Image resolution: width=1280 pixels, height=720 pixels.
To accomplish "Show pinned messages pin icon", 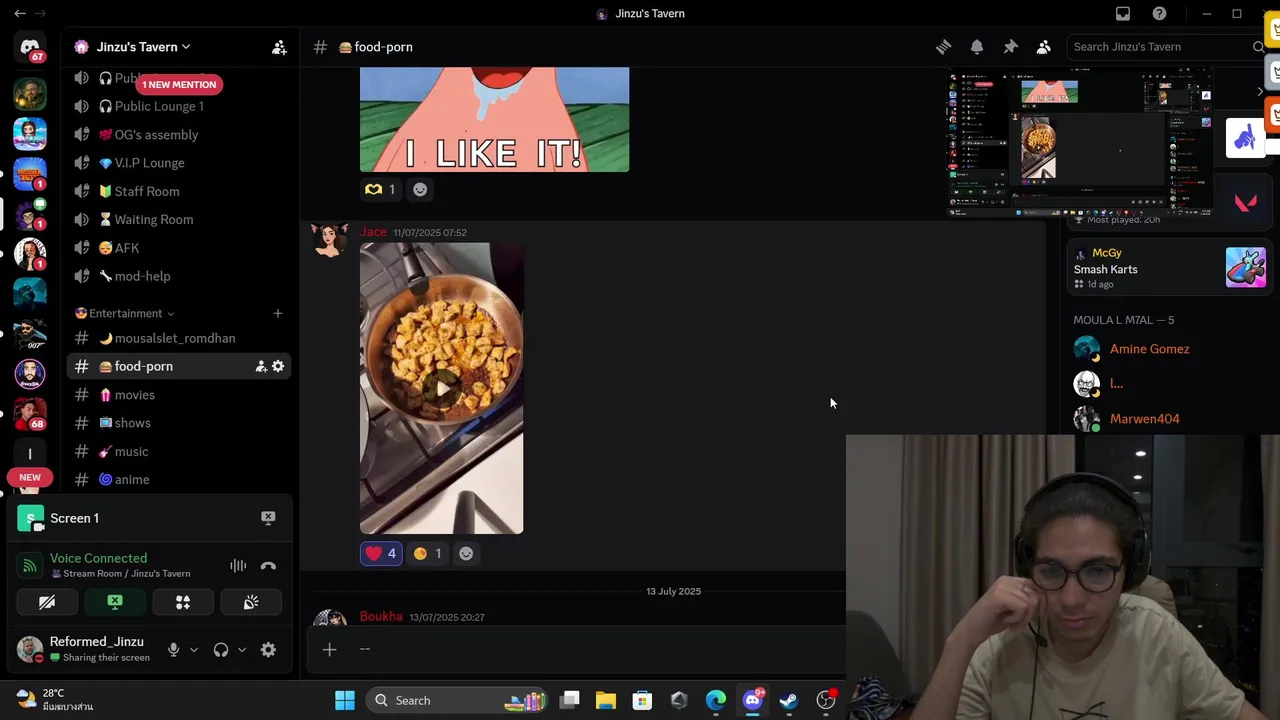I will coord(1010,47).
